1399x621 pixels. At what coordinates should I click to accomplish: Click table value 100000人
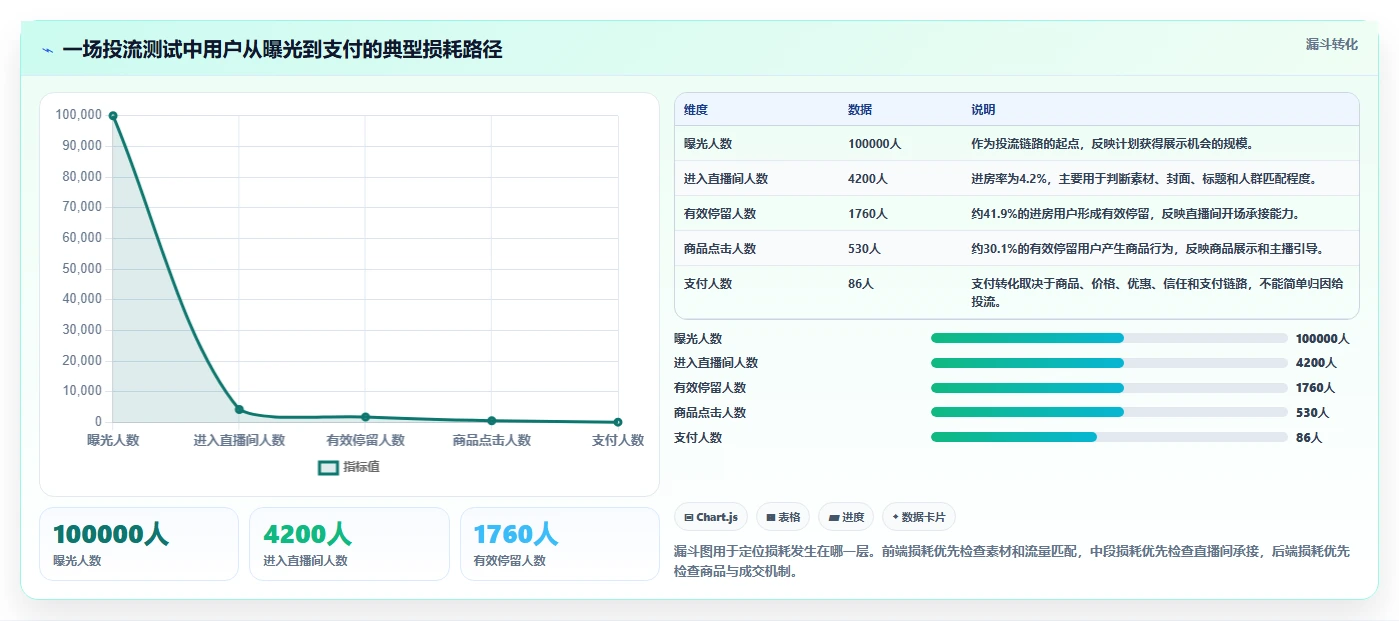tap(875, 144)
